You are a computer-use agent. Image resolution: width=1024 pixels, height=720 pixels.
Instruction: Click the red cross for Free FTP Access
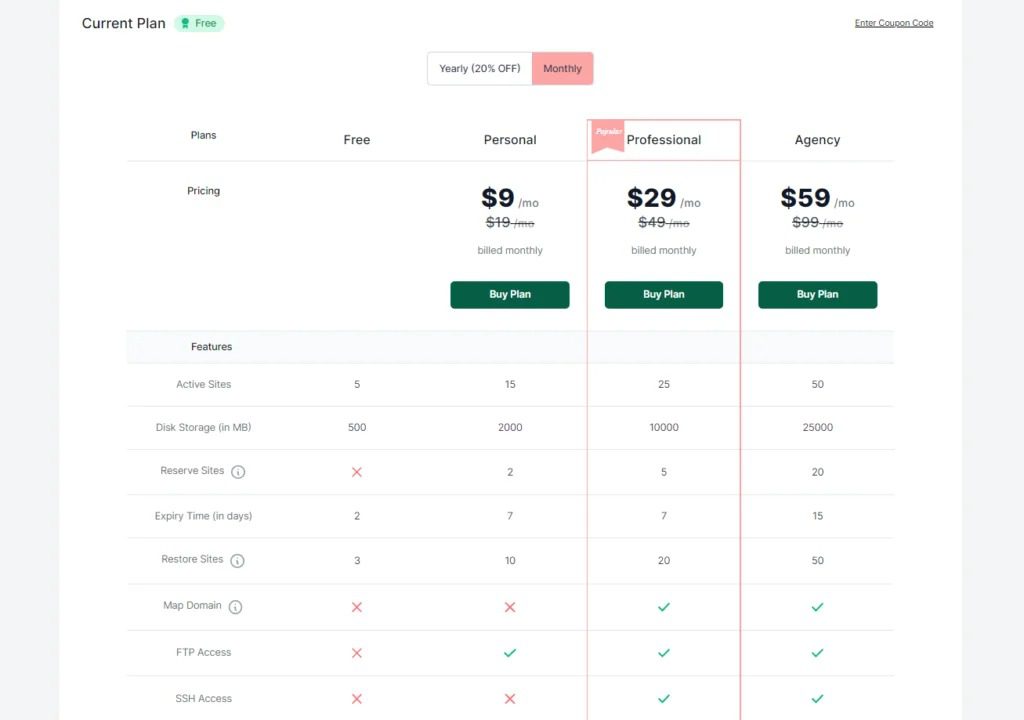(357, 653)
